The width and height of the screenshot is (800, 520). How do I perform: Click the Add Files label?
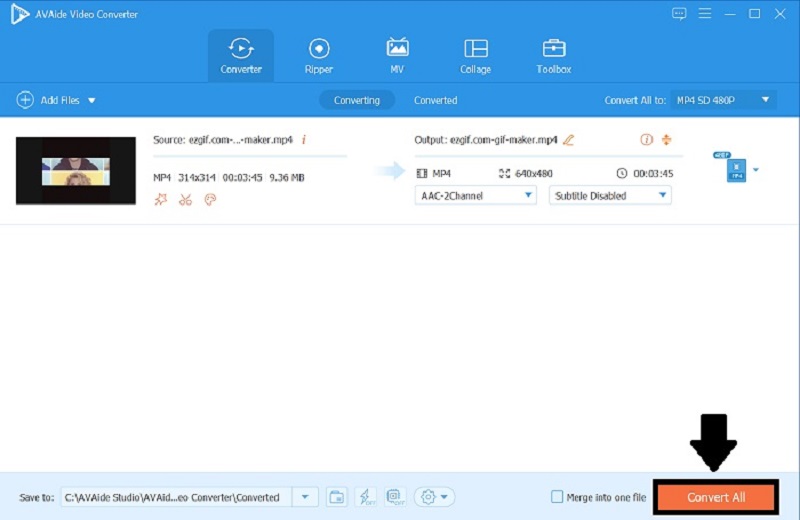click(60, 101)
